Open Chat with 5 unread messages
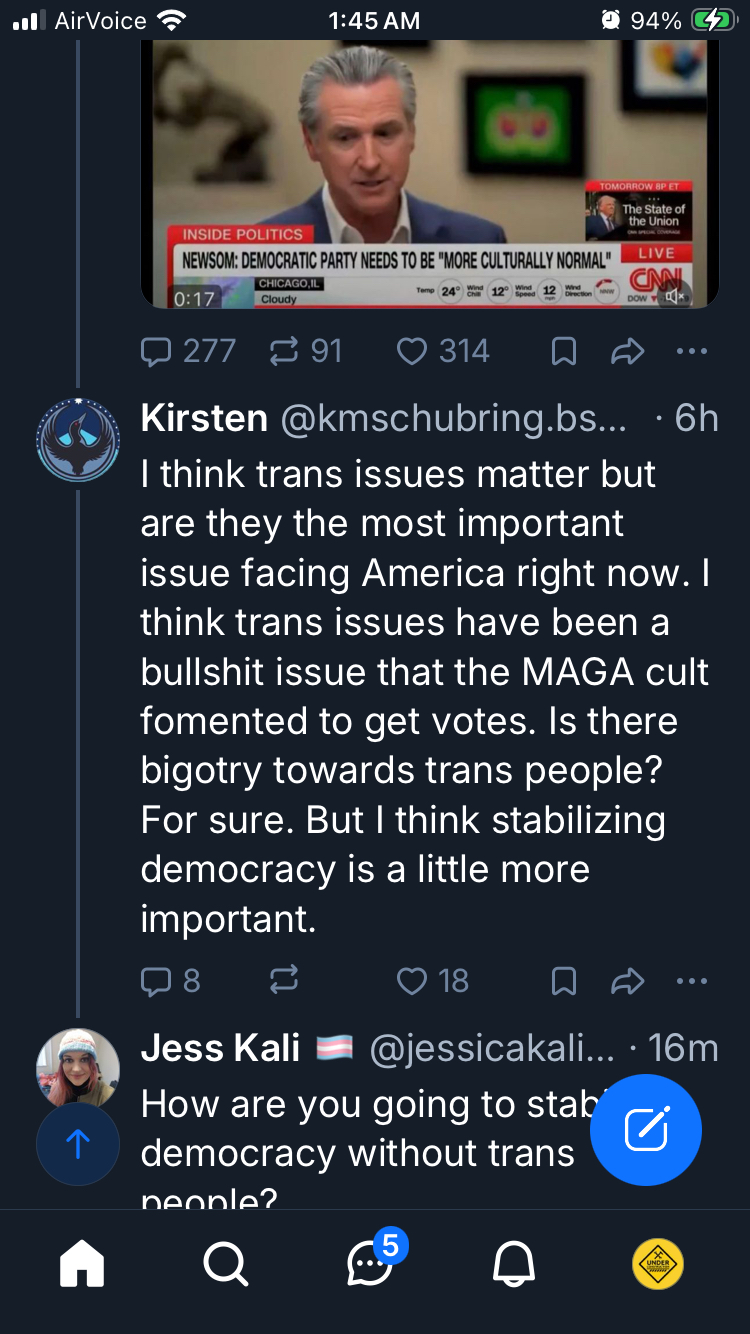 point(370,1266)
